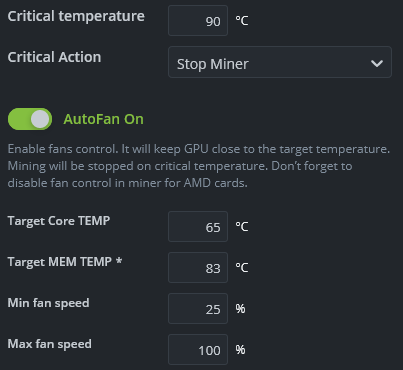Focus the Min fan speed field showing 25
Viewport: 403px width, 370px height.
[198, 309]
